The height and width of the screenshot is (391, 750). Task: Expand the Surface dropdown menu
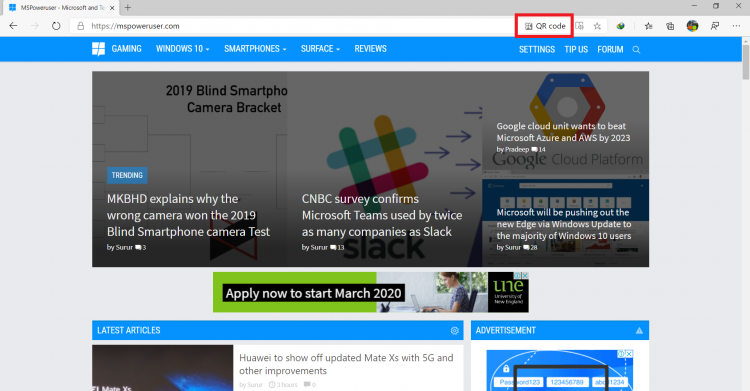[x=320, y=49]
